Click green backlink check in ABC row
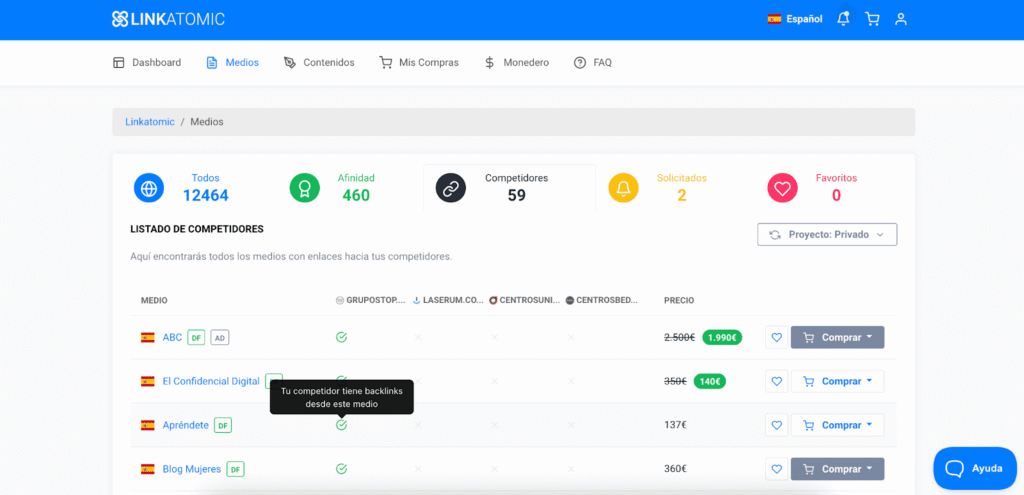This screenshot has height=495, width=1024. (x=341, y=338)
